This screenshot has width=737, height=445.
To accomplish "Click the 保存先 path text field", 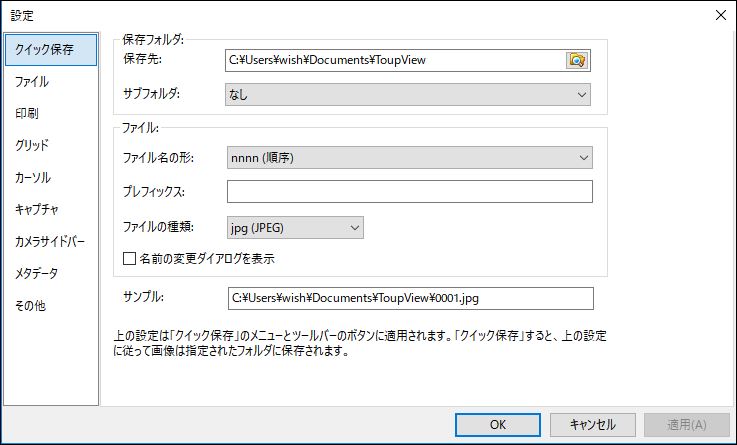I will [x=395, y=60].
